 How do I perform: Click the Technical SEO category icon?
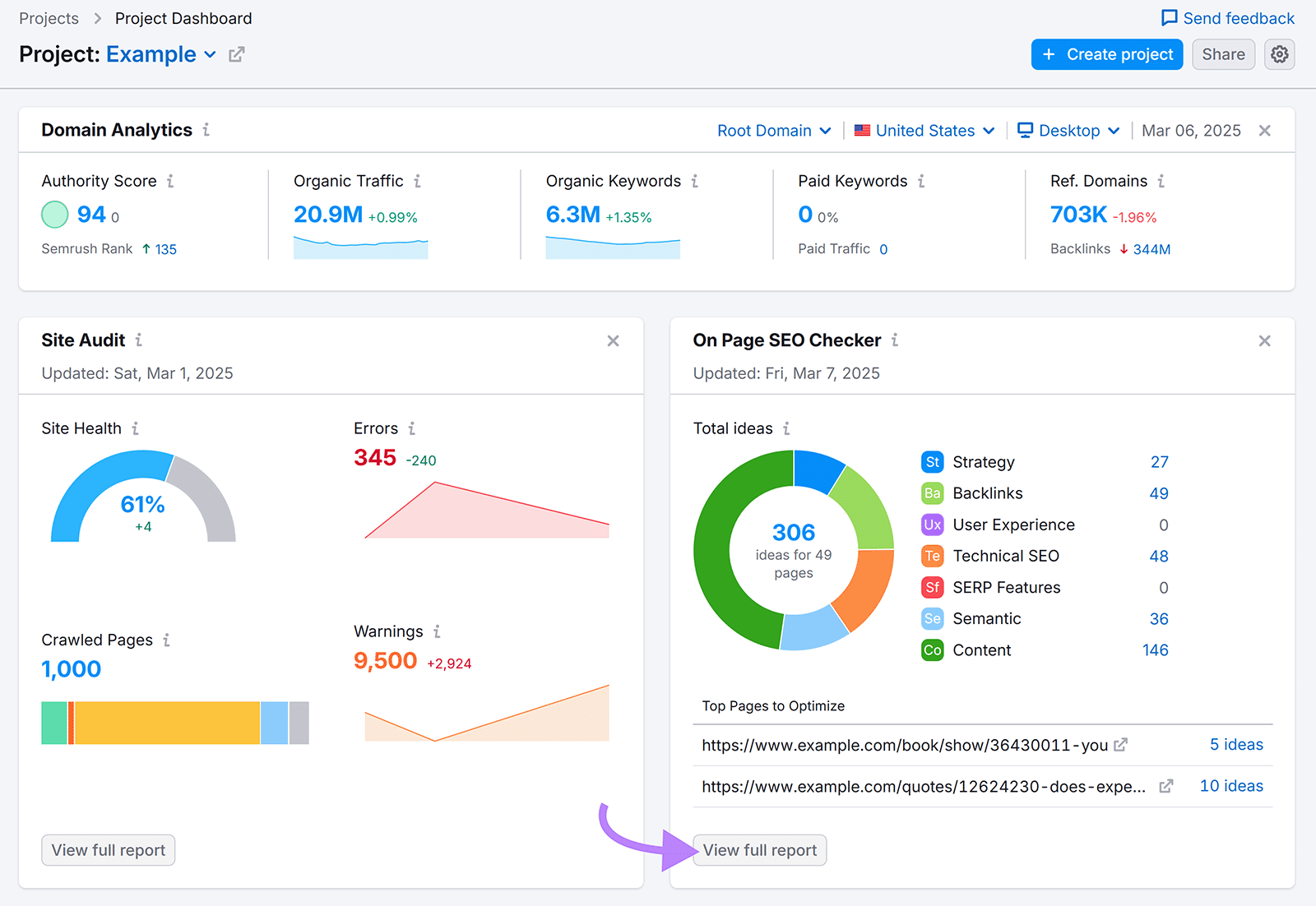click(931, 556)
